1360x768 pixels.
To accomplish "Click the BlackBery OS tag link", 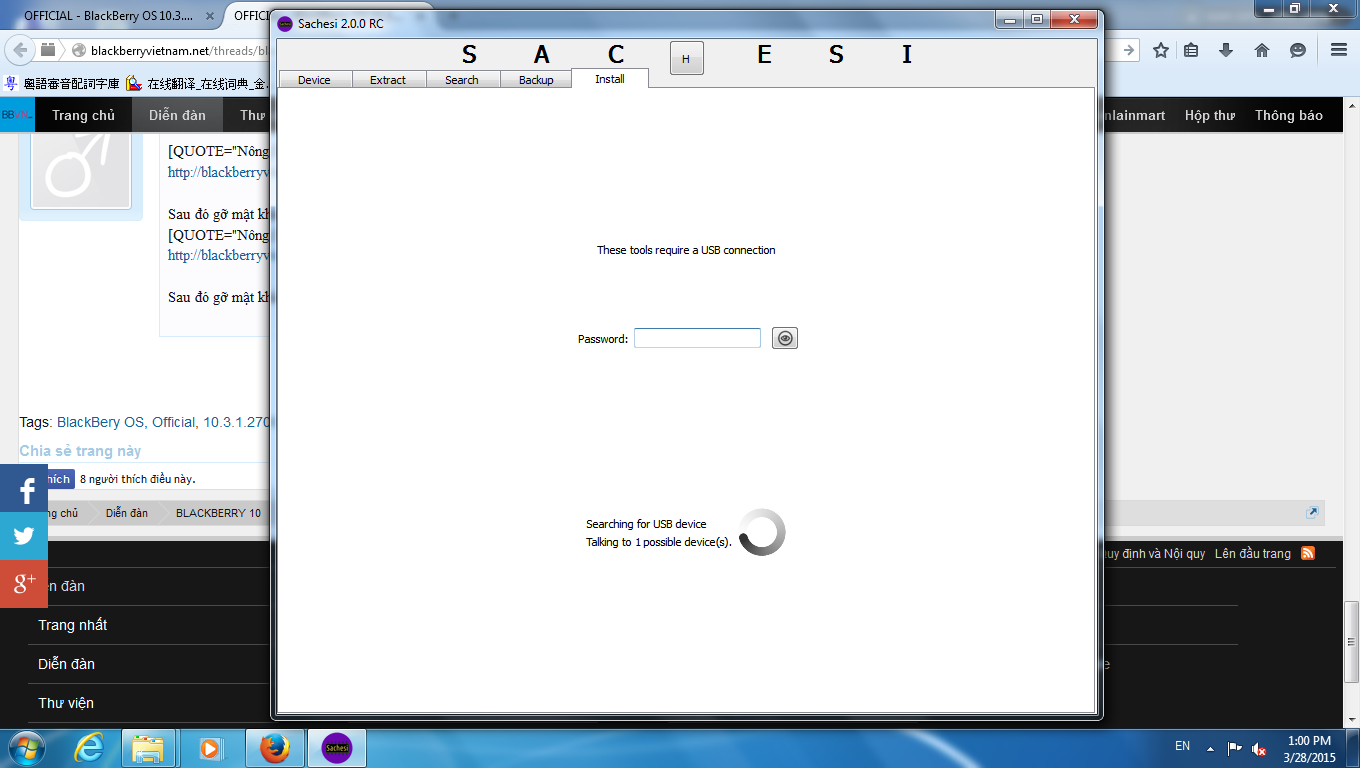I will 101,422.
